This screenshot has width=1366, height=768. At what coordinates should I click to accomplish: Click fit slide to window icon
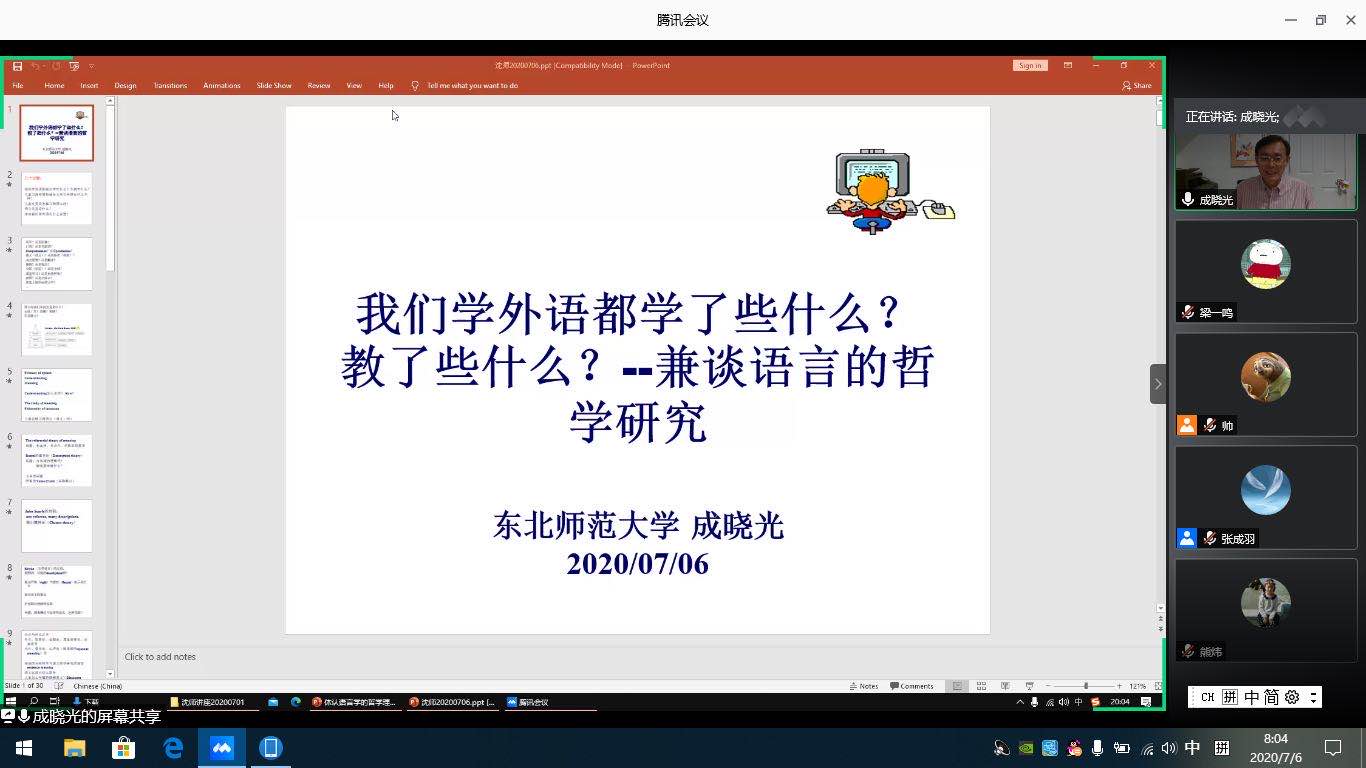[1158, 686]
